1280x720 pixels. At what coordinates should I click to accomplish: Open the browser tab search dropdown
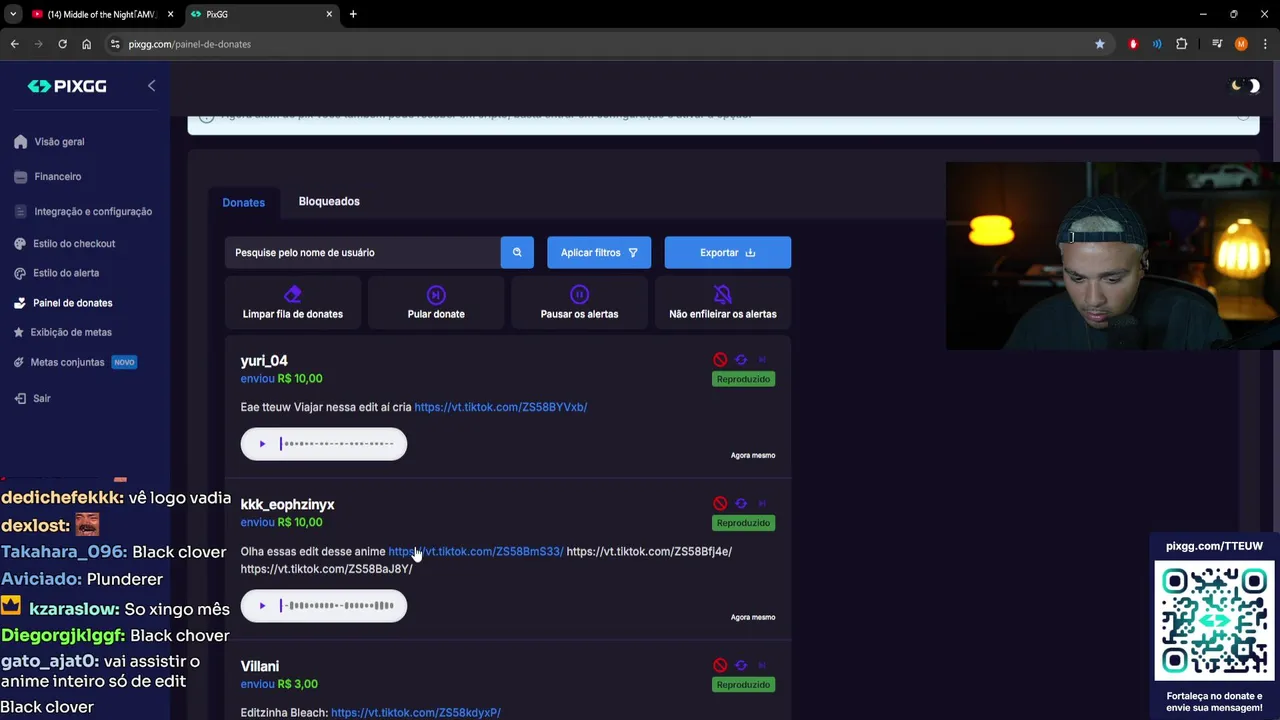click(13, 14)
